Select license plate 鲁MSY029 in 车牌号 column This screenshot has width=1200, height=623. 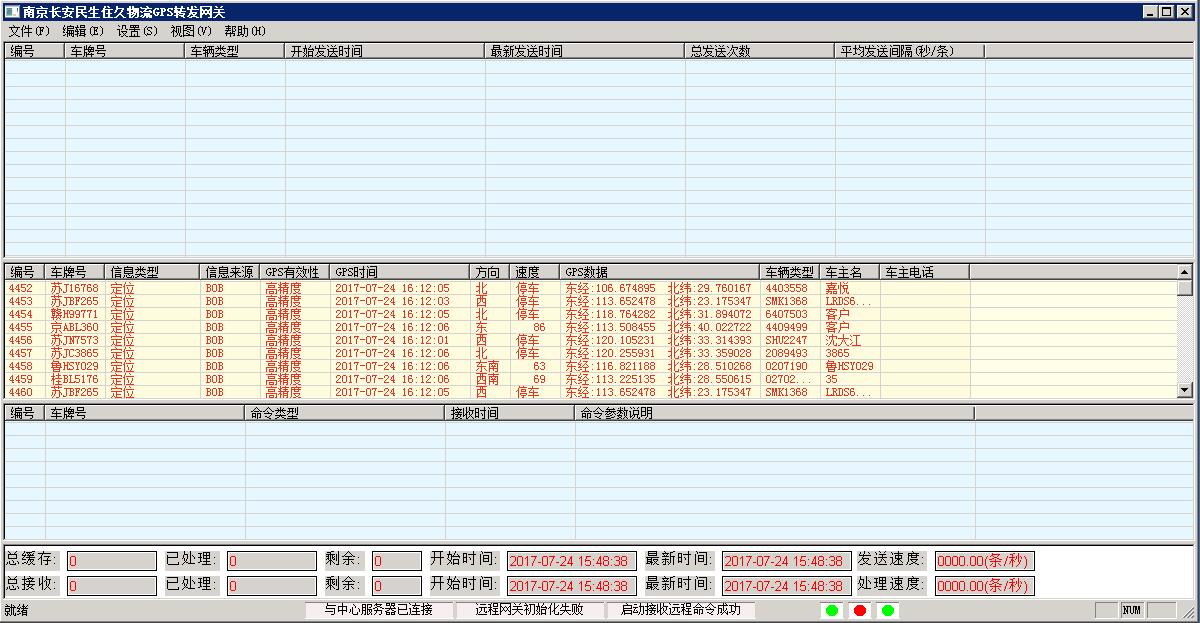click(75, 366)
